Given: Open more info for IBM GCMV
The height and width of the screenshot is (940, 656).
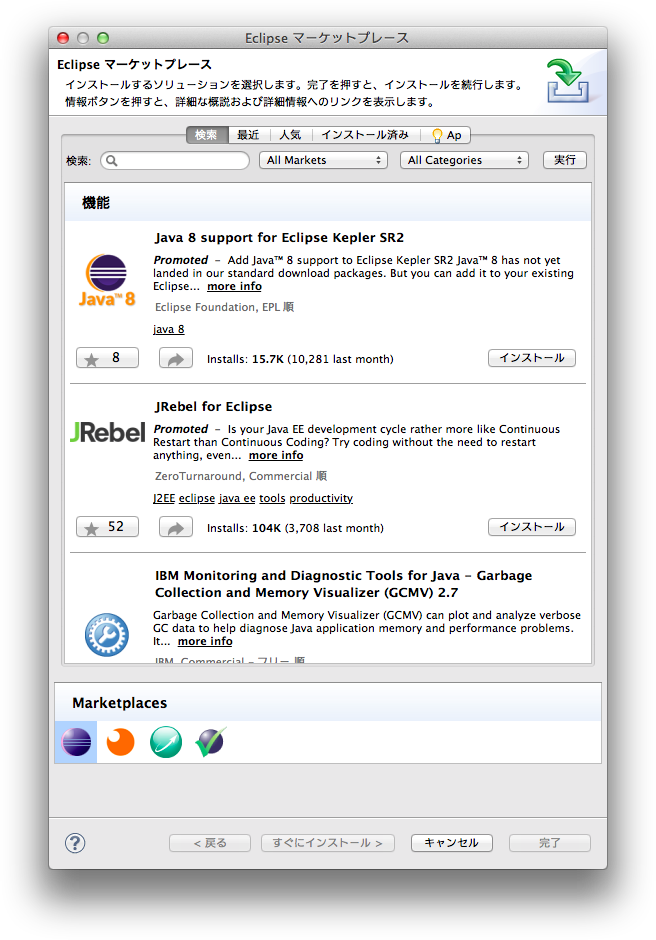Looking at the screenshot, I should [x=205, y=641].
